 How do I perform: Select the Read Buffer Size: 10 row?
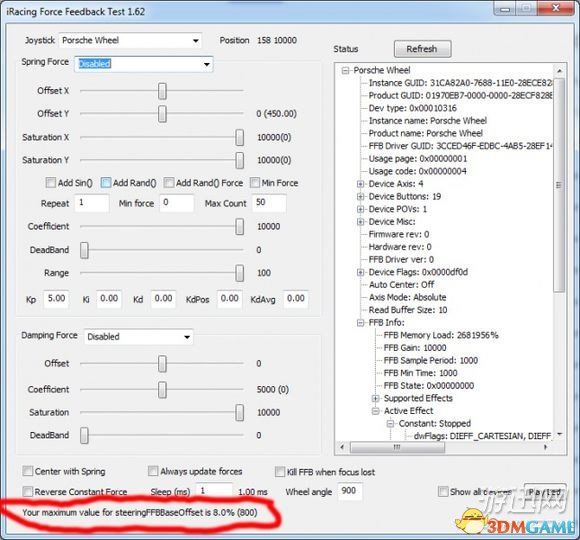[x=408, y=310]
